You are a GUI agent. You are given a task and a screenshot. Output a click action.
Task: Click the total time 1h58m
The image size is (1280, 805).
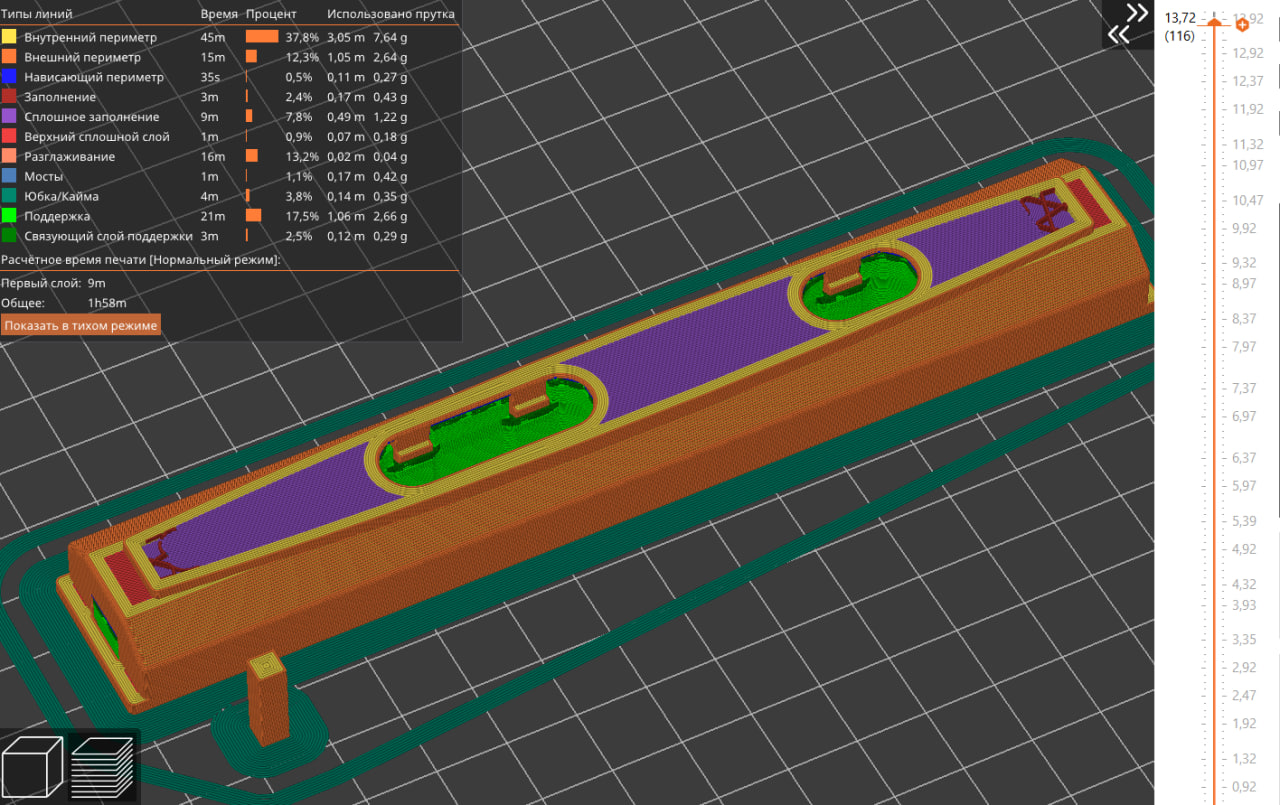coord(107,303)
